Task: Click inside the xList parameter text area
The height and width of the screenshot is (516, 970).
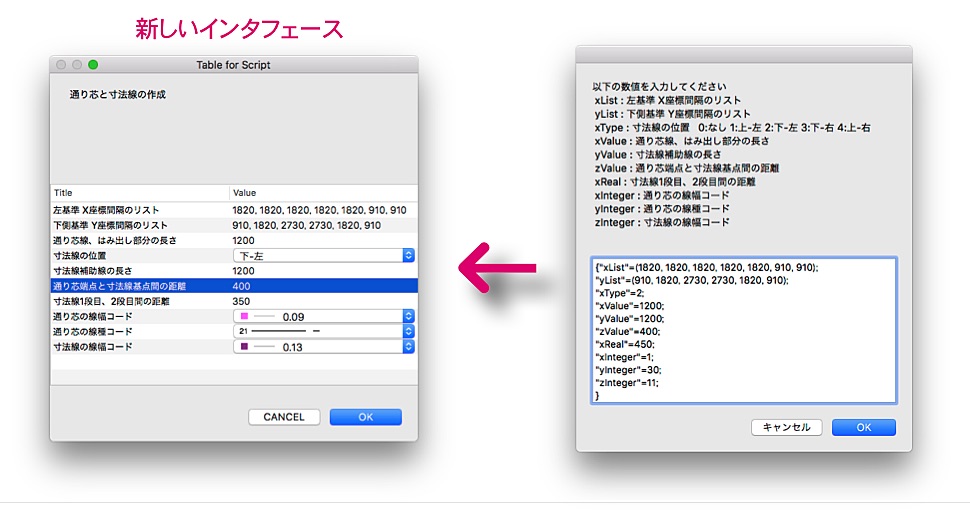Action: click(x=742, y=330)
